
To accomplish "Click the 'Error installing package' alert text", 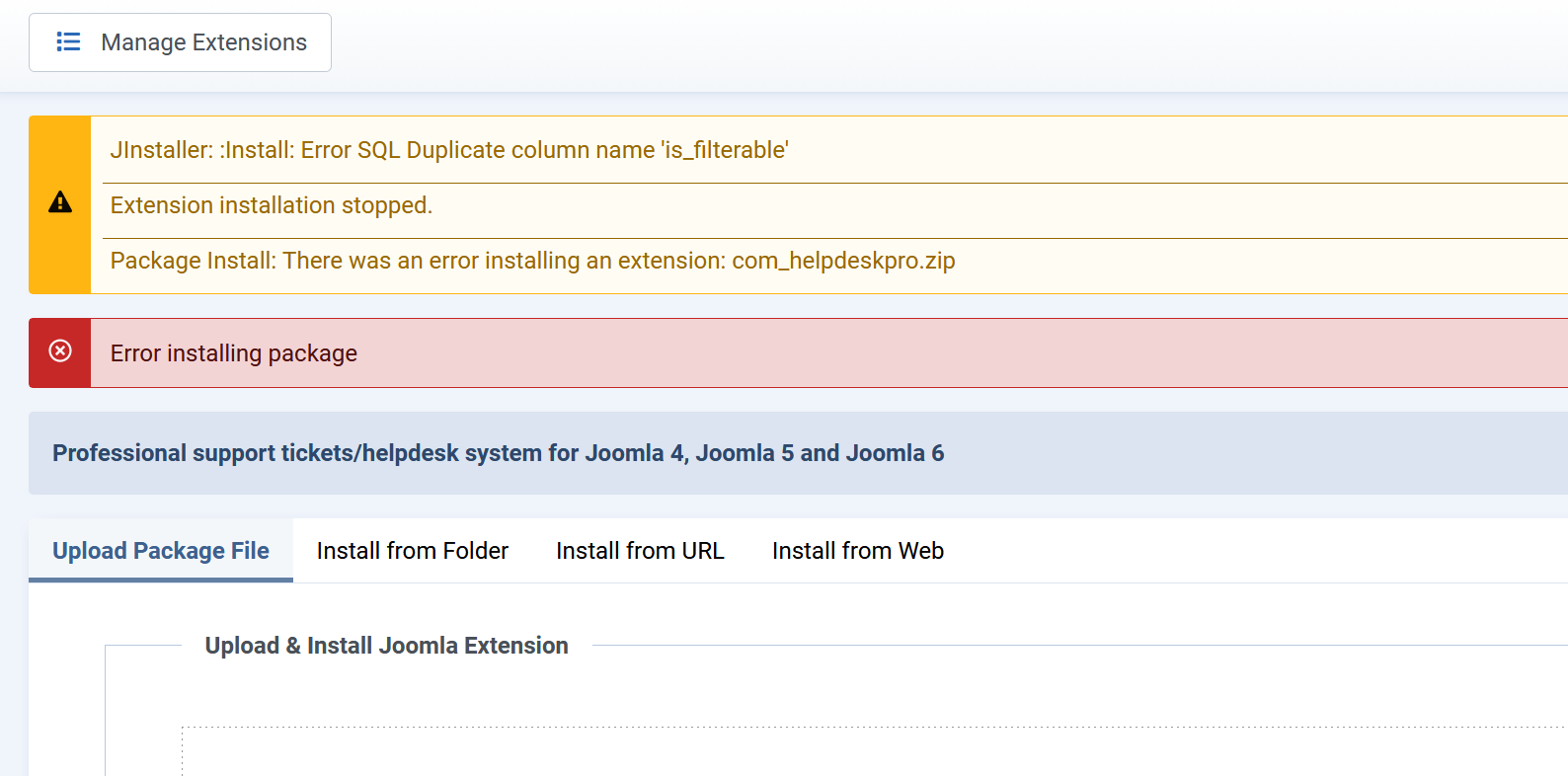I will [234, 353].
